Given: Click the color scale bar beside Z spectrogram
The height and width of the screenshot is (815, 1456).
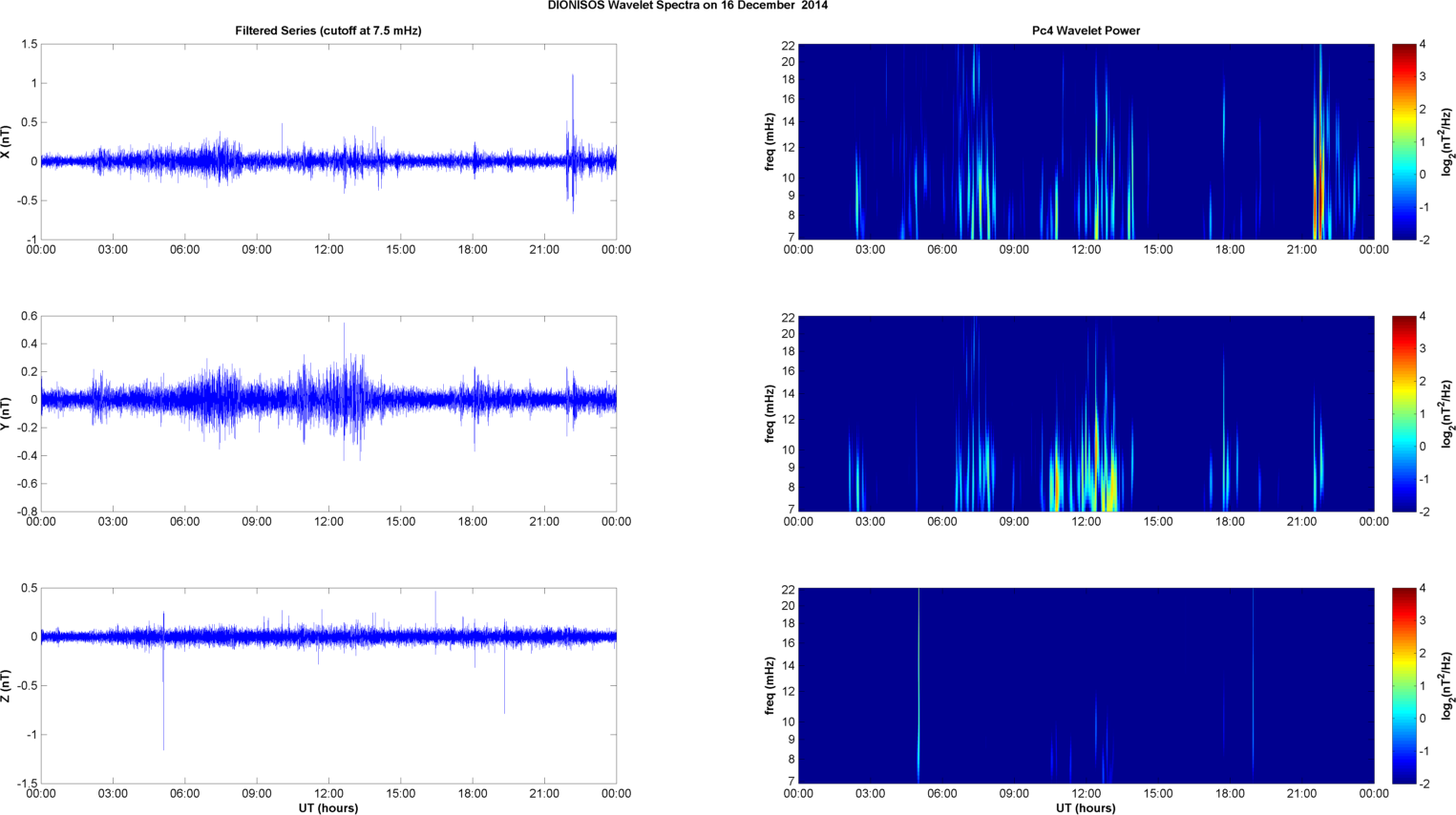Looking at the screenshot, I should coord(1403,686).
